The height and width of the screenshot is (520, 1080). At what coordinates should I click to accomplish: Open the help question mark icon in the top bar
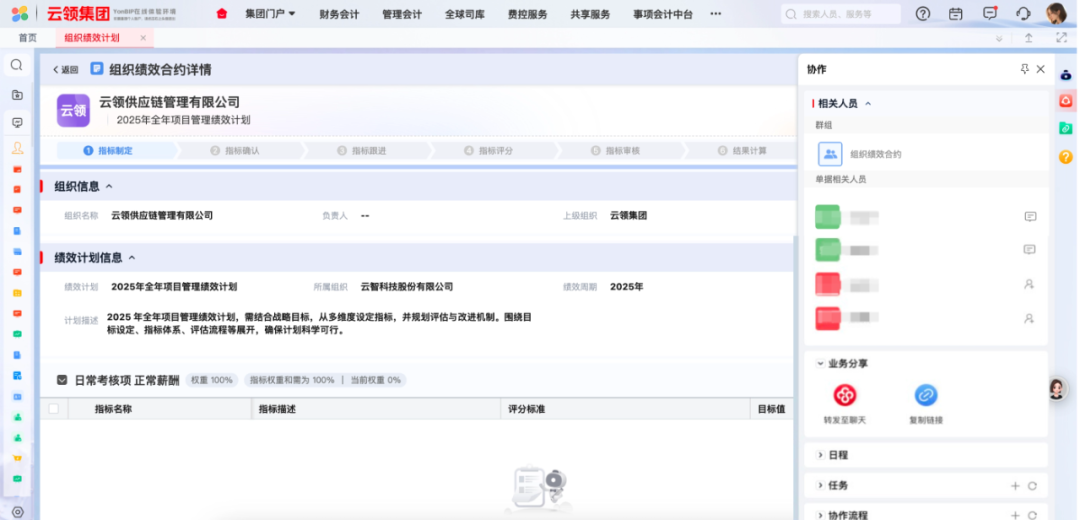tap(923, 14)
